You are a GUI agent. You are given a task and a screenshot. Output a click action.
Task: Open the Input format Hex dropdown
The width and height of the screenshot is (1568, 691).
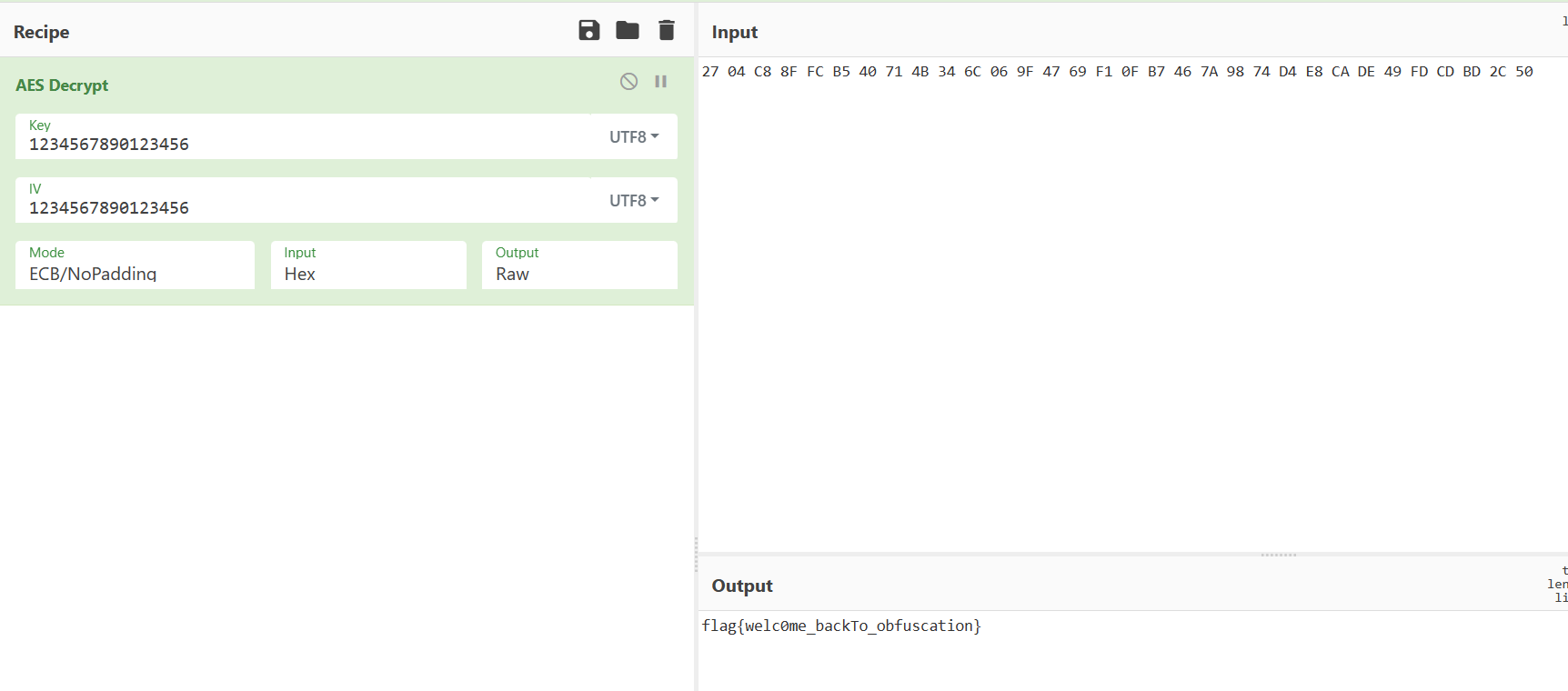click(368, 265)
